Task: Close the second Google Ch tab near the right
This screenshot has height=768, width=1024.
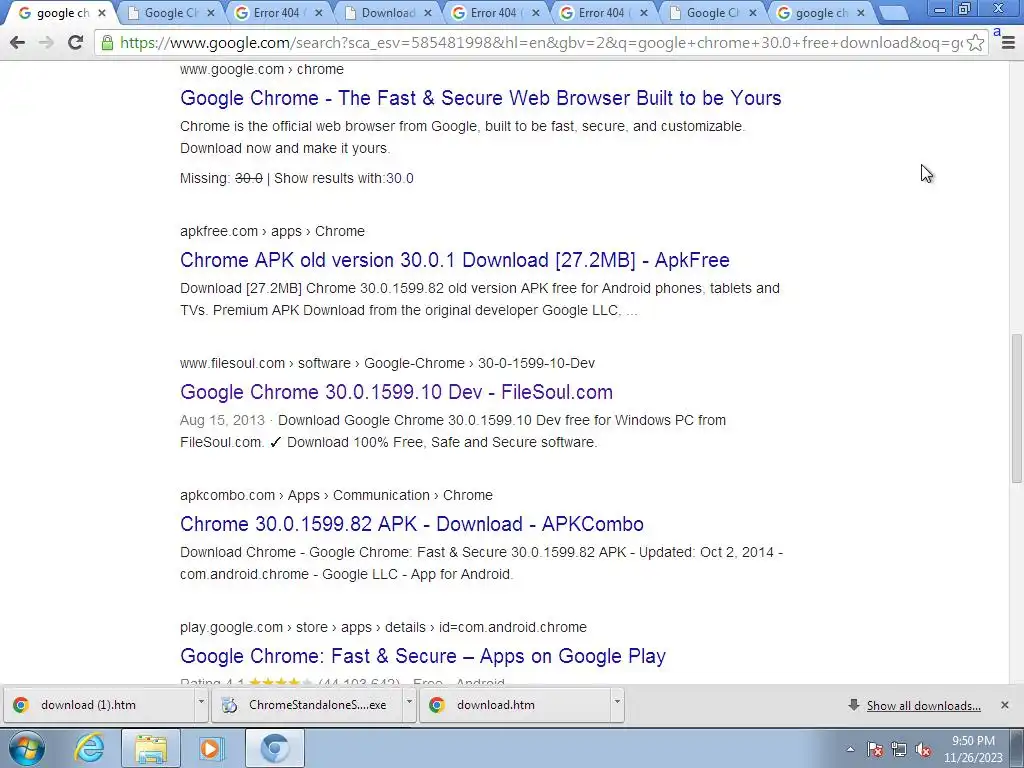Action: tap(752, 13)
